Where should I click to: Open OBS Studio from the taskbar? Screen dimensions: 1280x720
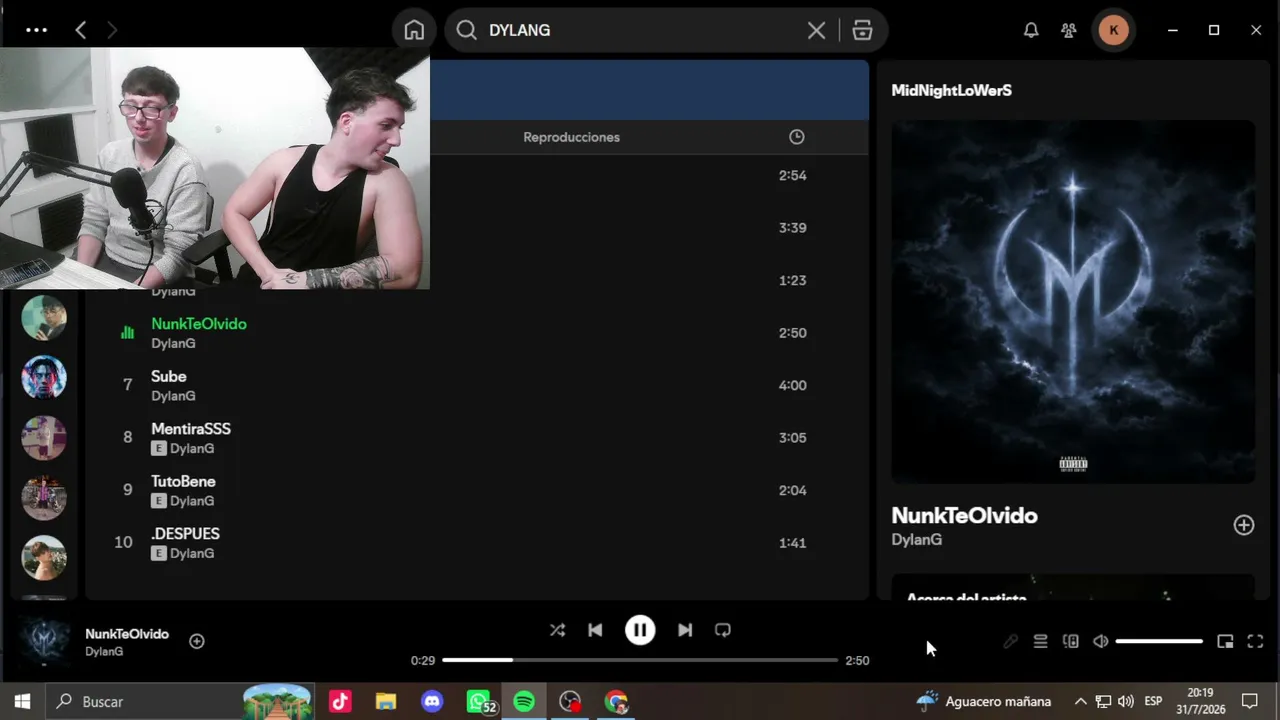570,701
